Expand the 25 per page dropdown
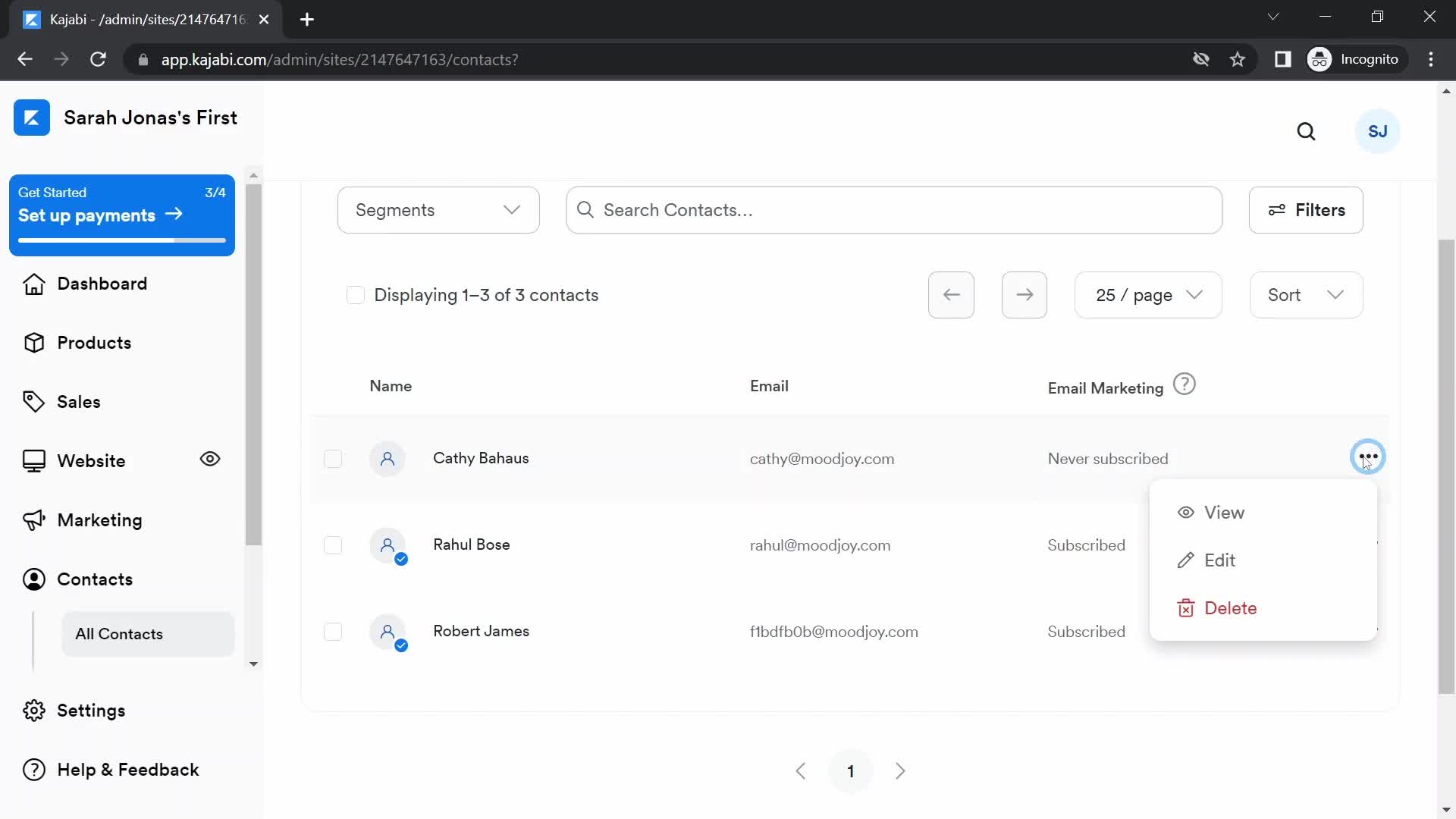The image size is (1456, 819). (1147, 295)
